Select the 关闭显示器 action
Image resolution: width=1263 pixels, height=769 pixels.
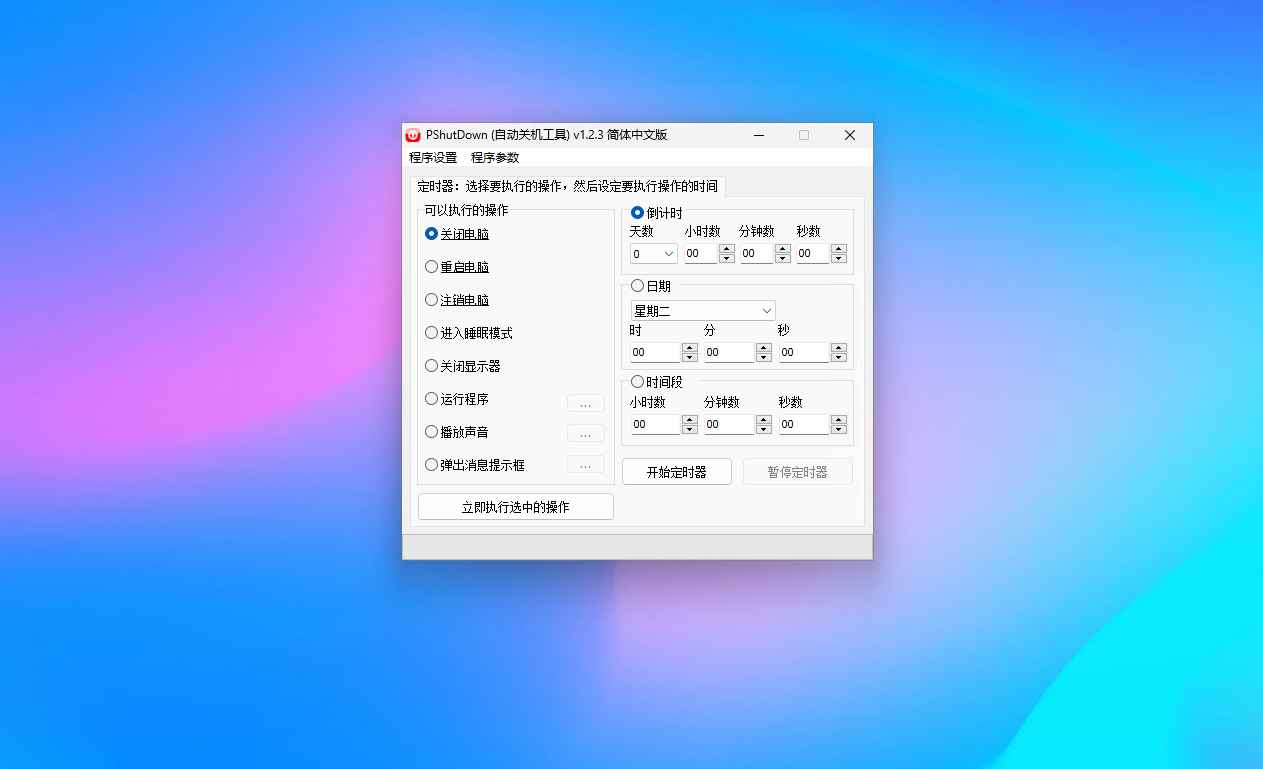(430, 366)
